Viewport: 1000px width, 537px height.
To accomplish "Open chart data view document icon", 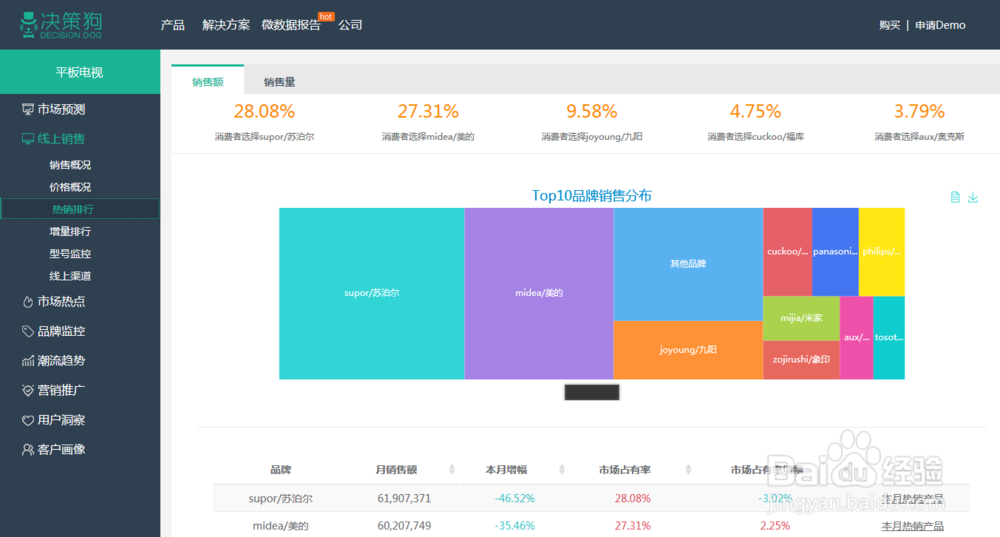I will point(955,197).
